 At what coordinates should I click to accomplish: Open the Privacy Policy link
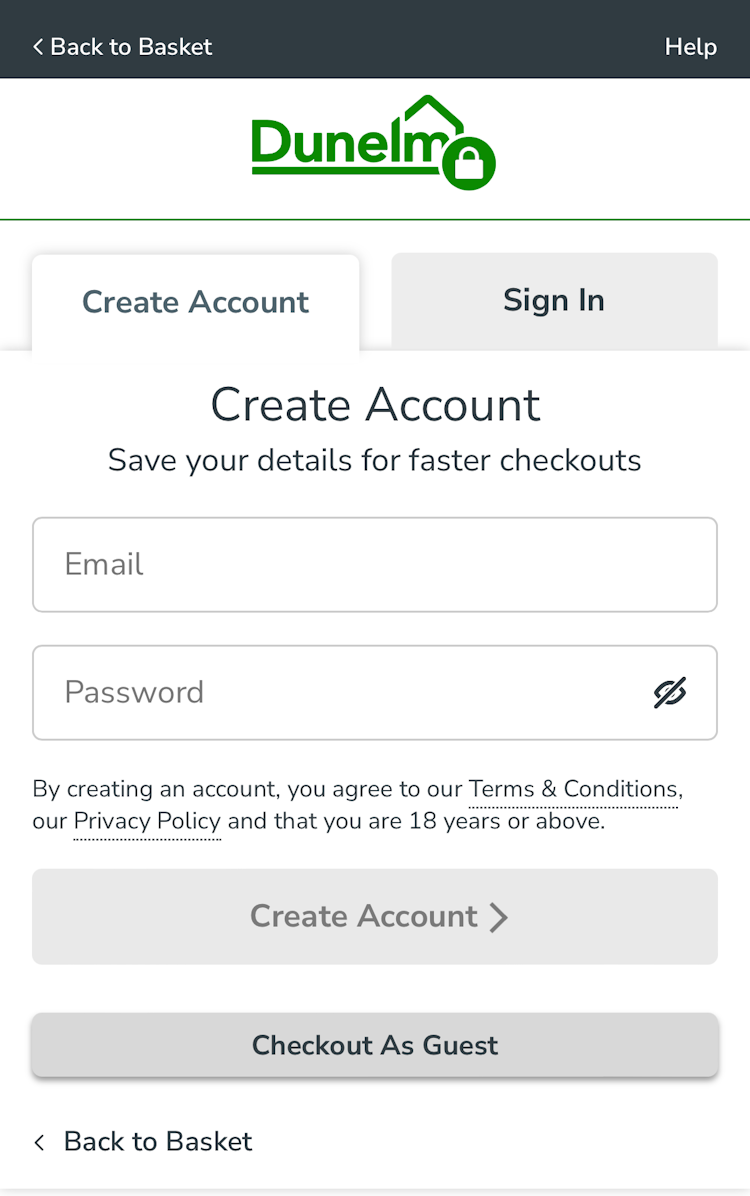tap(147, 822)
